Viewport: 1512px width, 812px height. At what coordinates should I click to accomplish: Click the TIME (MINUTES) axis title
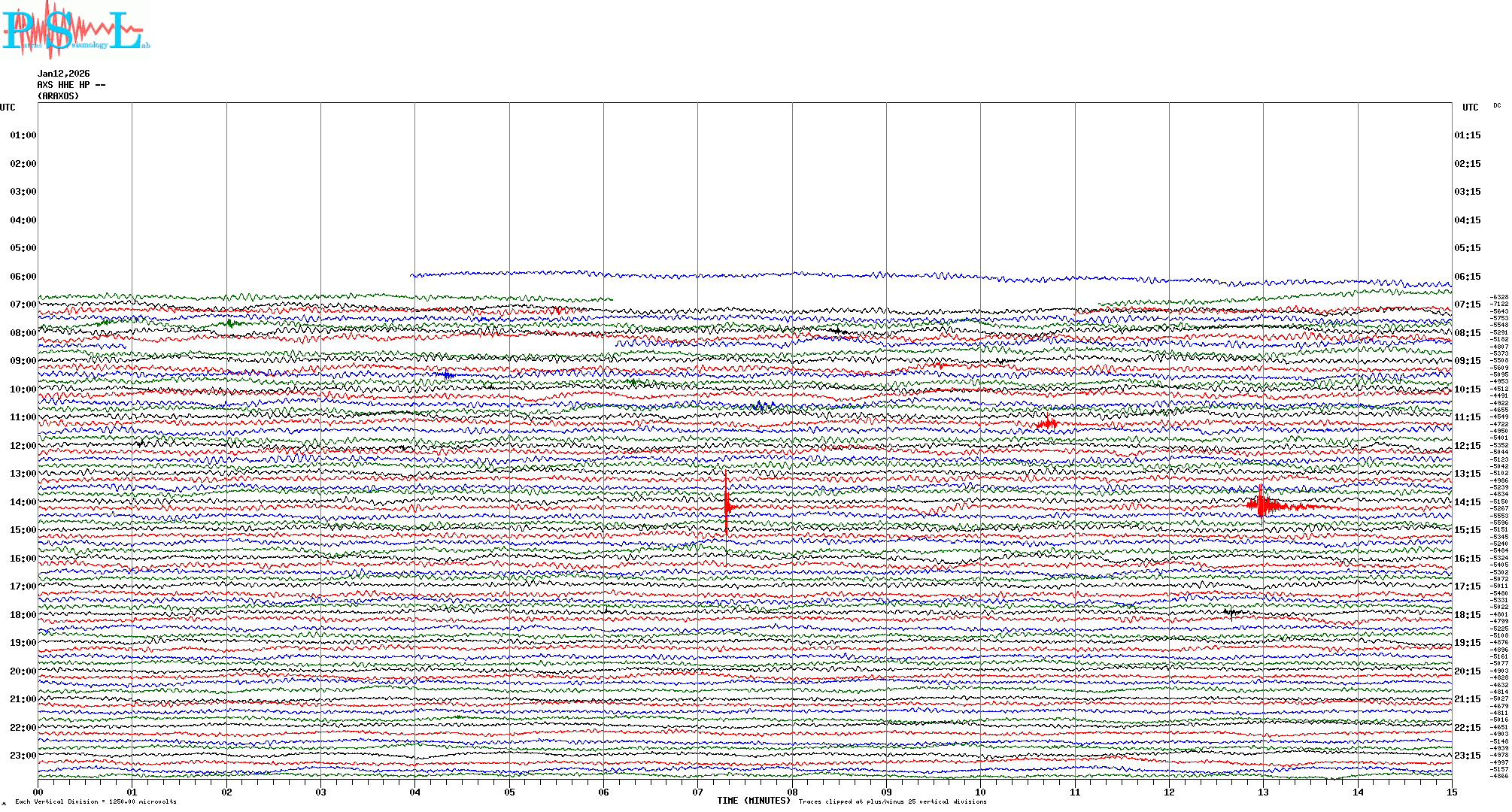click(x=754, y=801)
